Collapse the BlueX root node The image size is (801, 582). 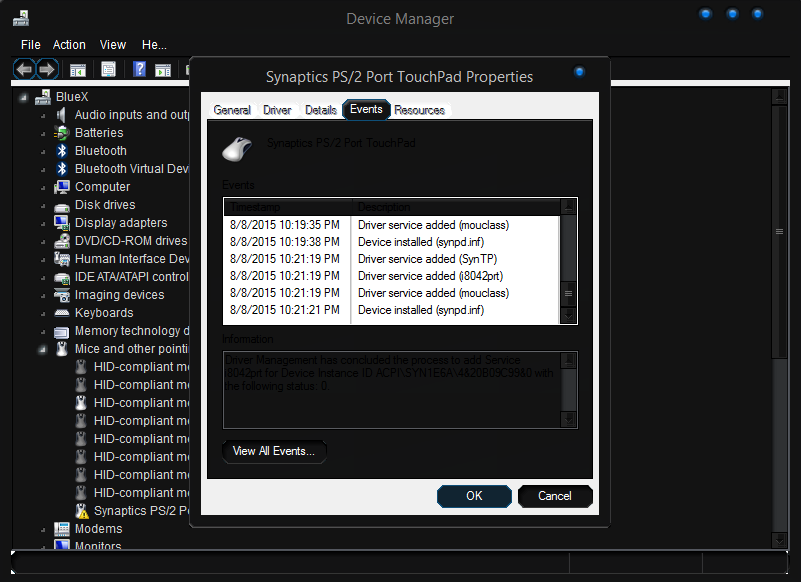[x=23, y=97]
